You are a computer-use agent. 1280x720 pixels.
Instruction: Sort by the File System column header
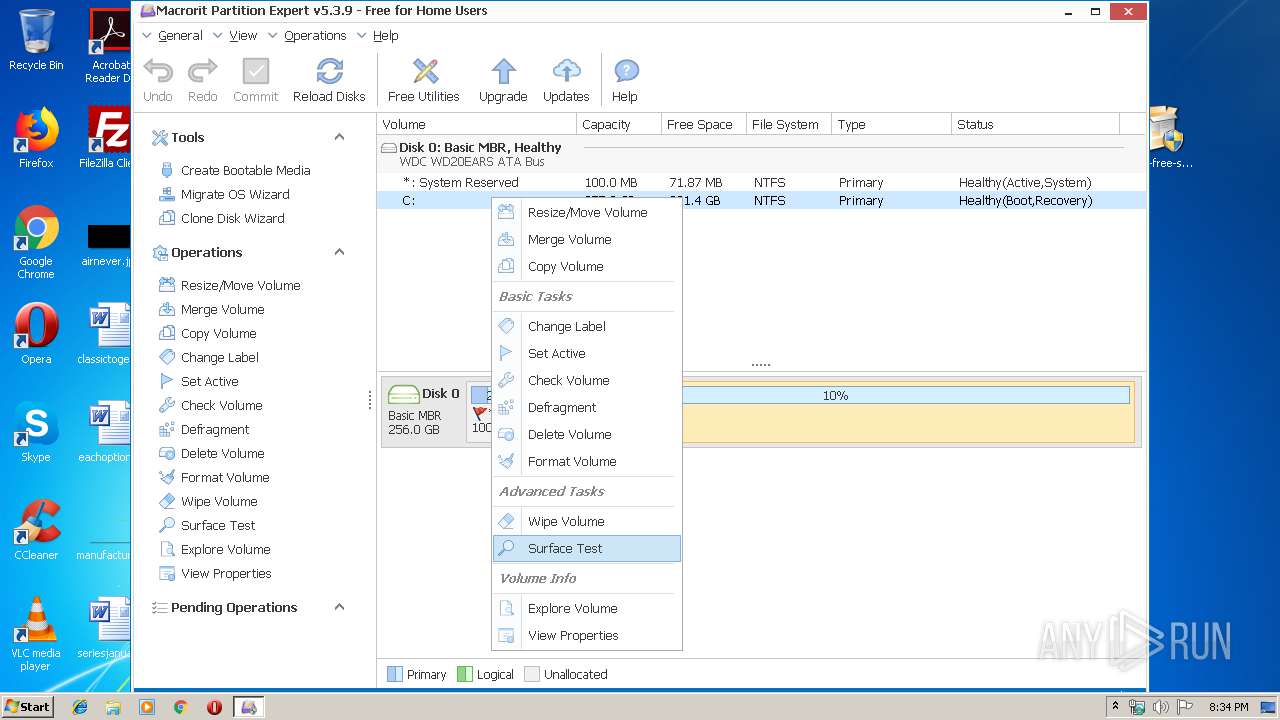point(789,124)
